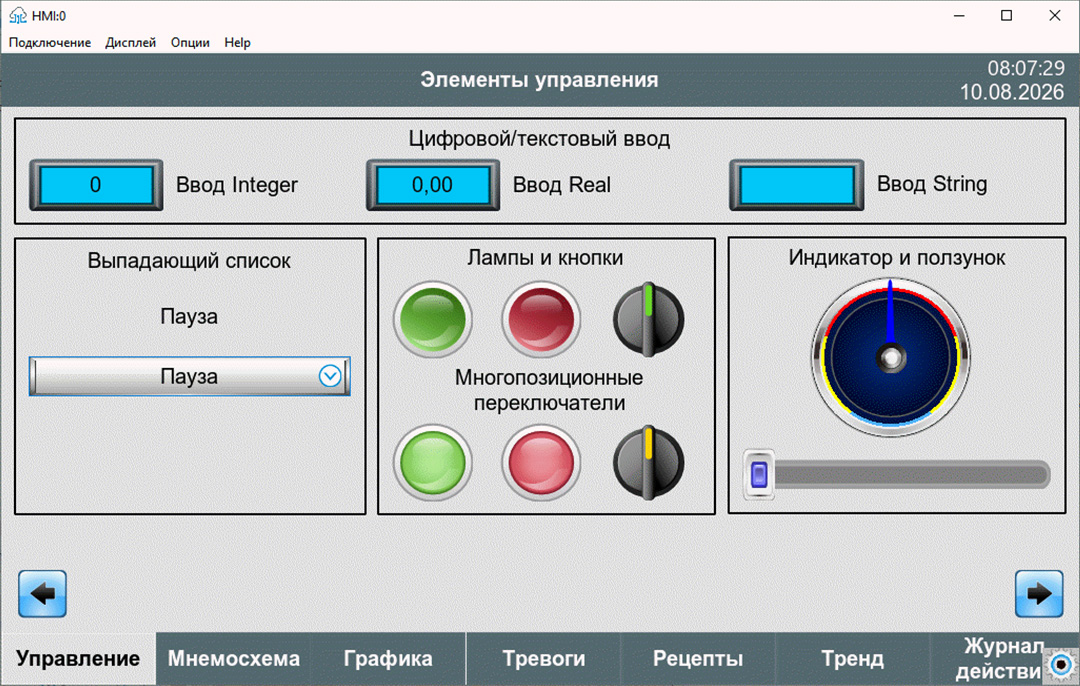Viewport: 1080px width, 686px height.
Task: Click the time display 08:07:29
Action: [x=1026, y=68]
